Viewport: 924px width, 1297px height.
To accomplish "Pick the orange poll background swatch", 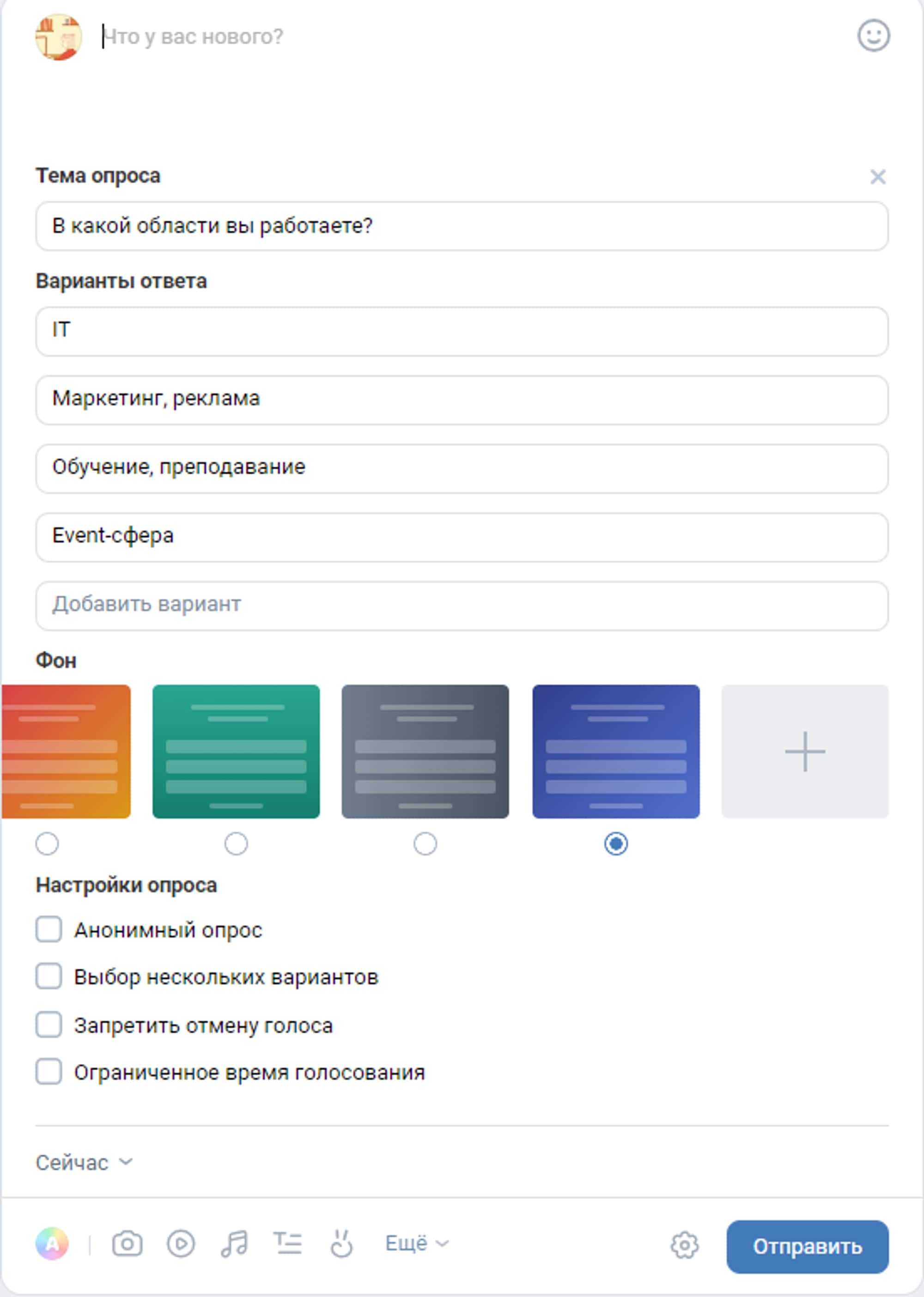I will pyautogui.click(x=66, y=752).
